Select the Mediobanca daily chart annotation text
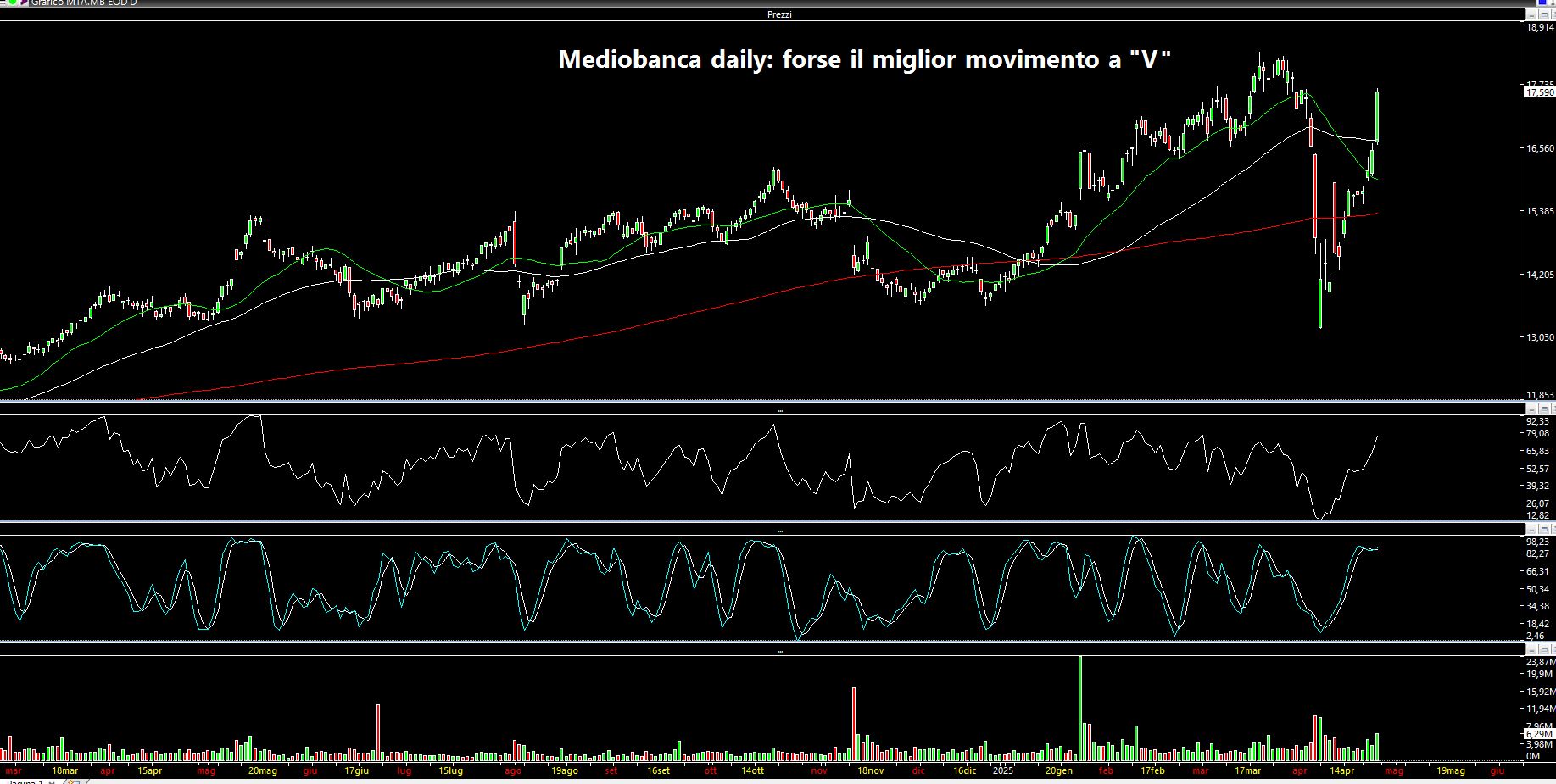Viewport: 1556px width, 784px height. [864, 59]
